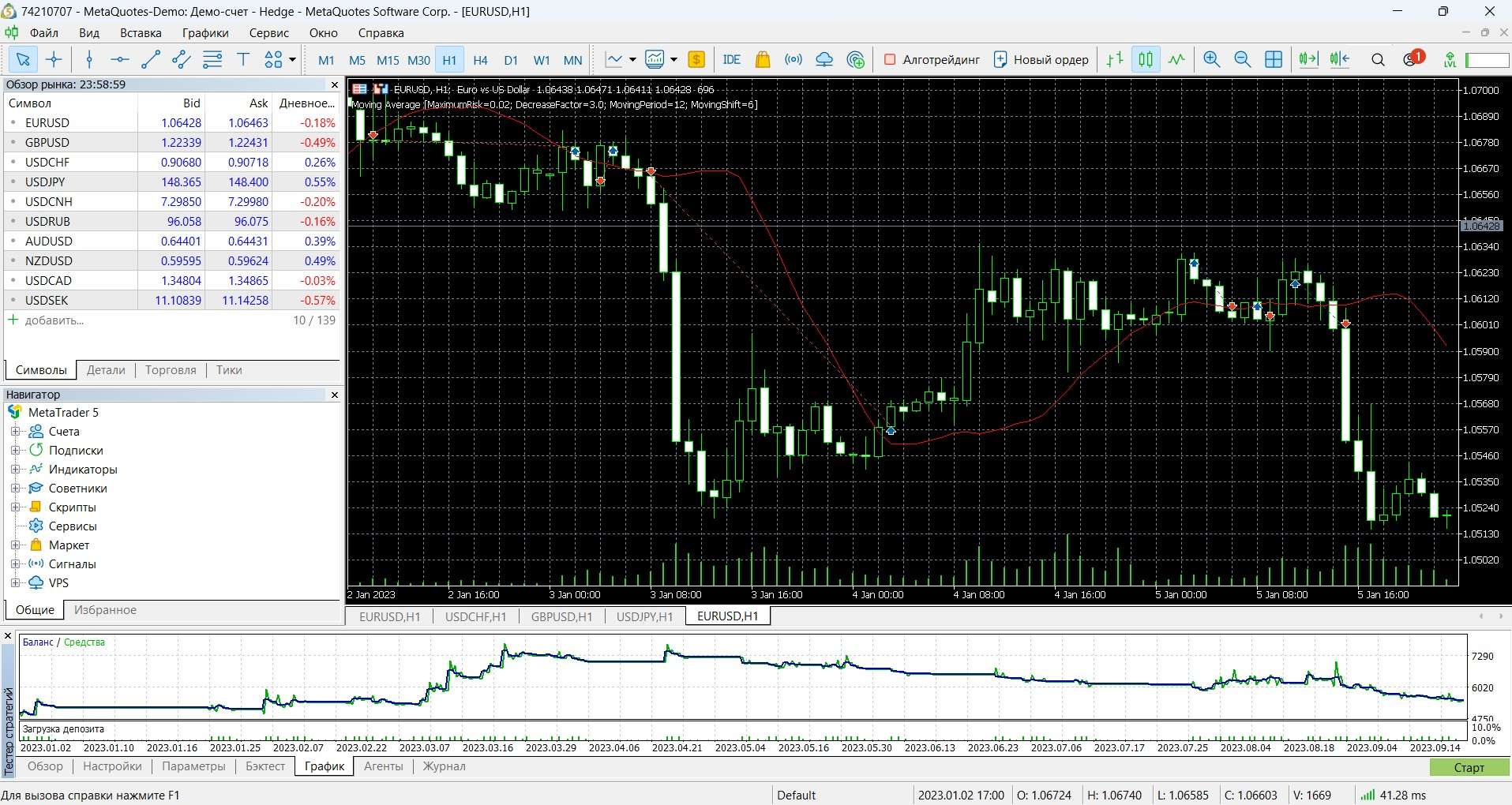Insert Fibonacci retracement tool
The height and width of the screenshot is (805, 1512).
212,59
